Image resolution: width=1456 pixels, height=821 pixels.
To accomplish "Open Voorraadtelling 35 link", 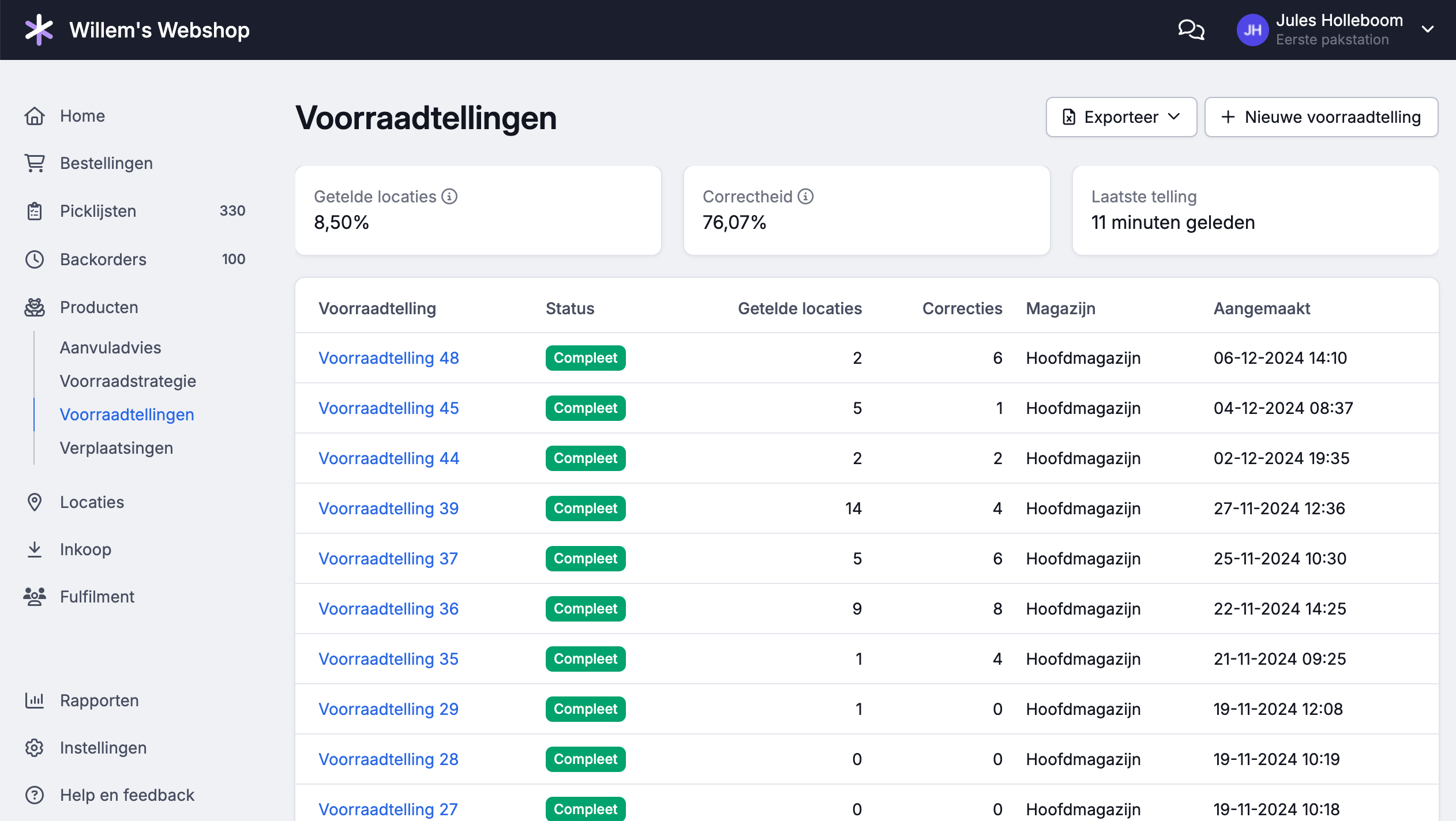I will pos(389,659).
